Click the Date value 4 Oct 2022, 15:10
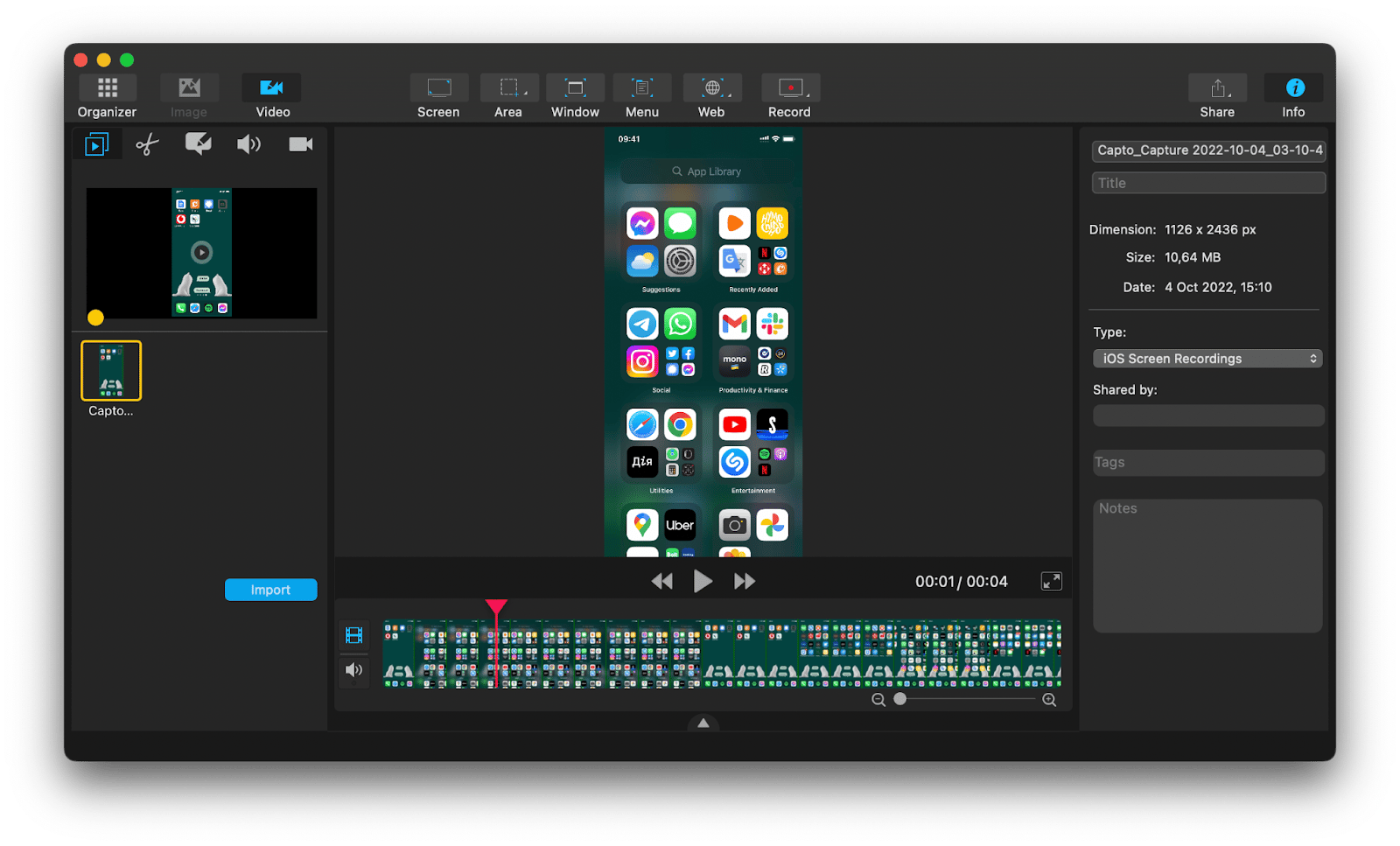The height and width of the screenshot is (846, 1400). coord(1218,287)
